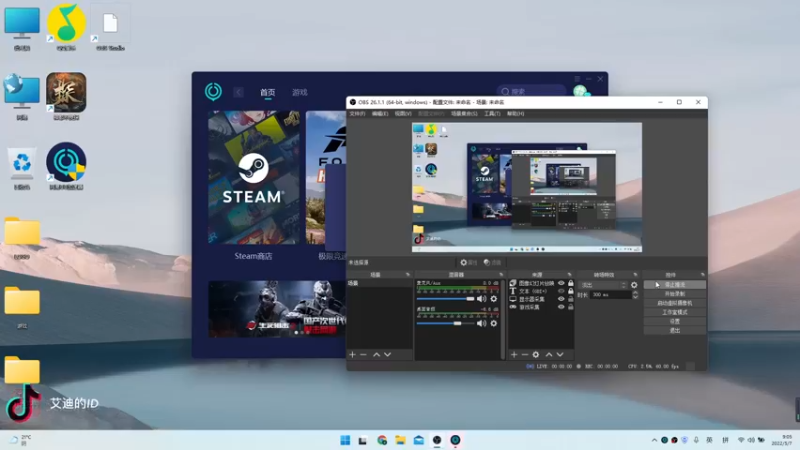The height and width of the screenshot is (450, 800).
Task: Open the 场景集合(S) menu in OBS
Action: tap(464, 113)
